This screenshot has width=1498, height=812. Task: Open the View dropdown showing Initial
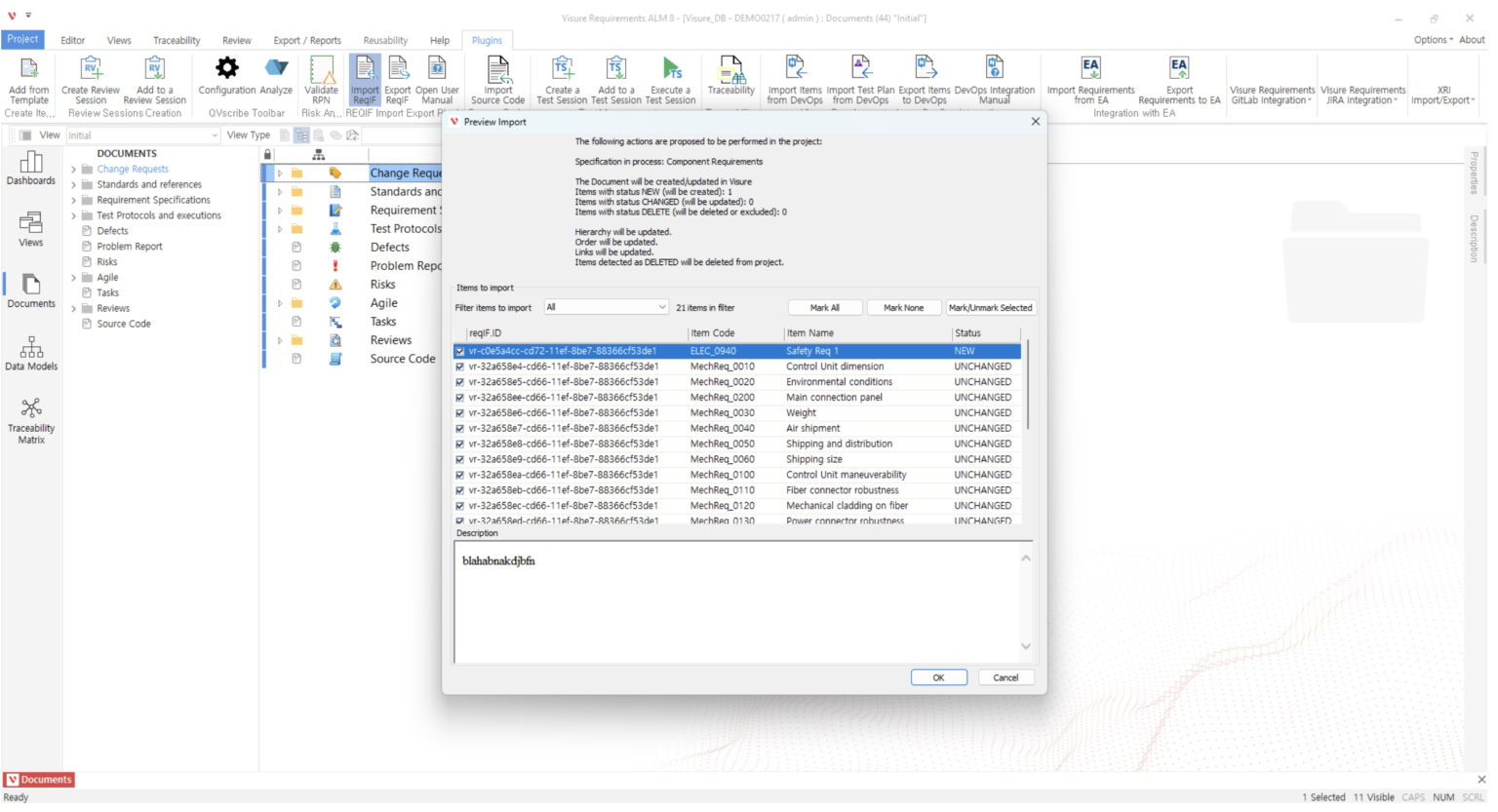click(142, 135)
